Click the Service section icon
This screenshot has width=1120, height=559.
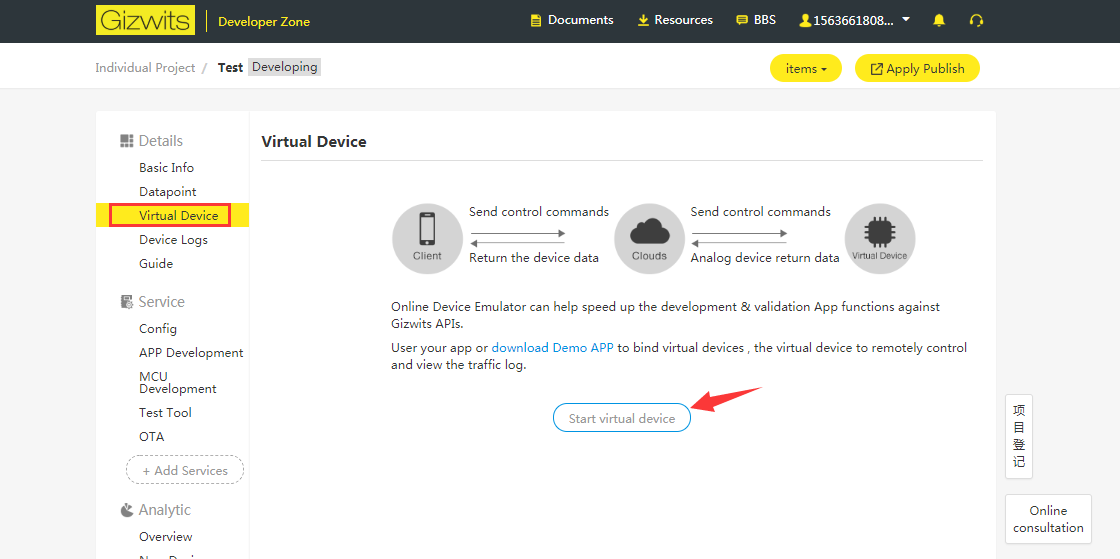pos(126,302)
